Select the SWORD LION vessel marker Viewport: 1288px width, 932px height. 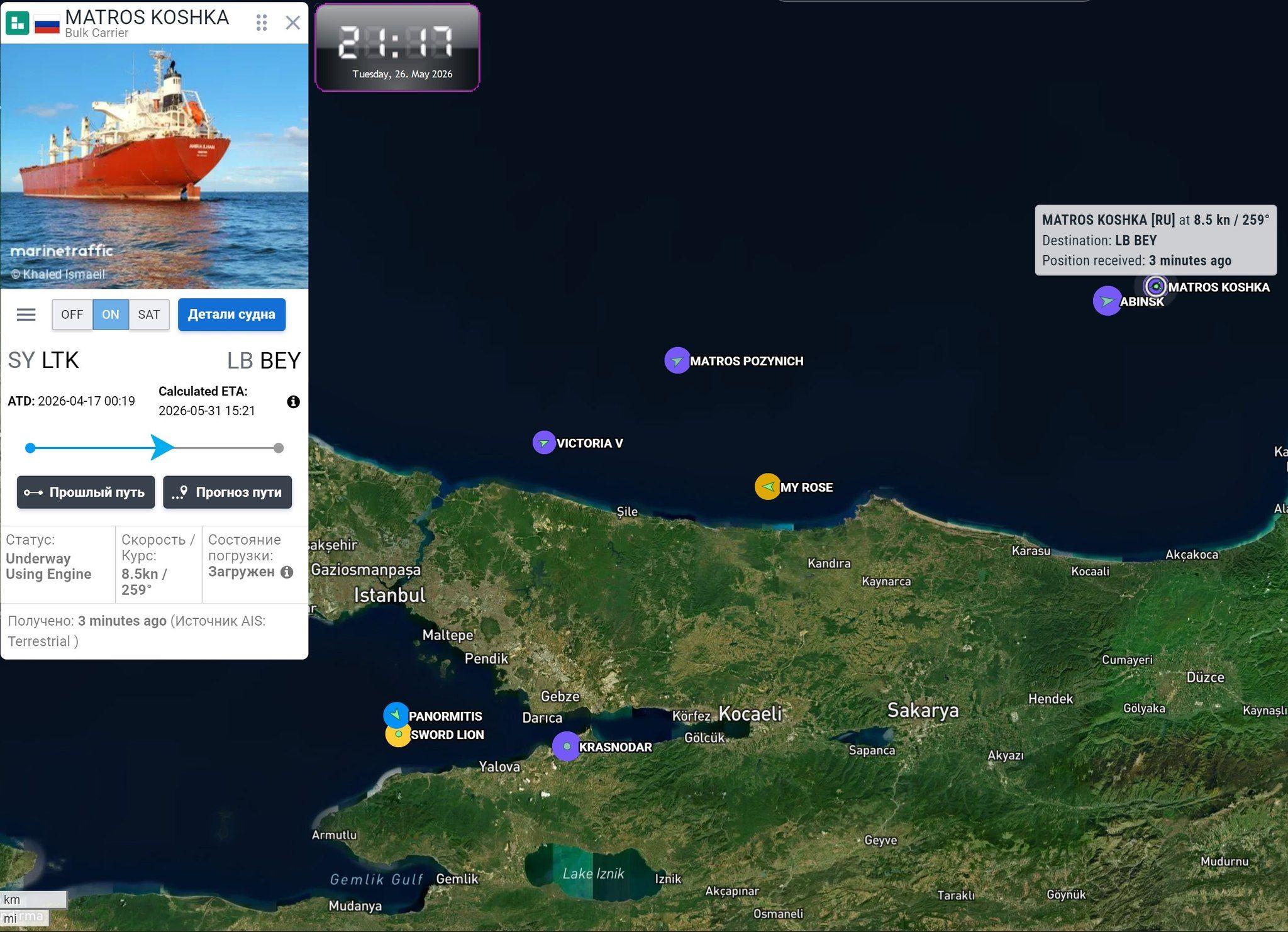tap(398, 735)
